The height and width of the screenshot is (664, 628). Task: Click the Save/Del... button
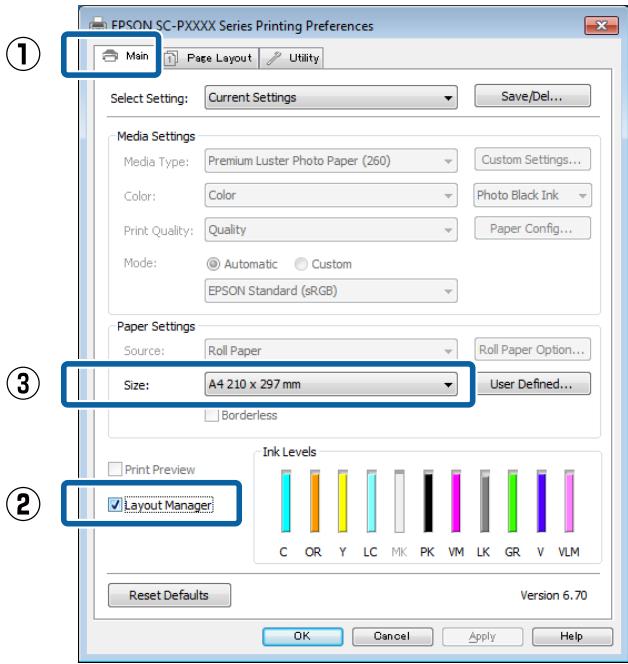532,96
